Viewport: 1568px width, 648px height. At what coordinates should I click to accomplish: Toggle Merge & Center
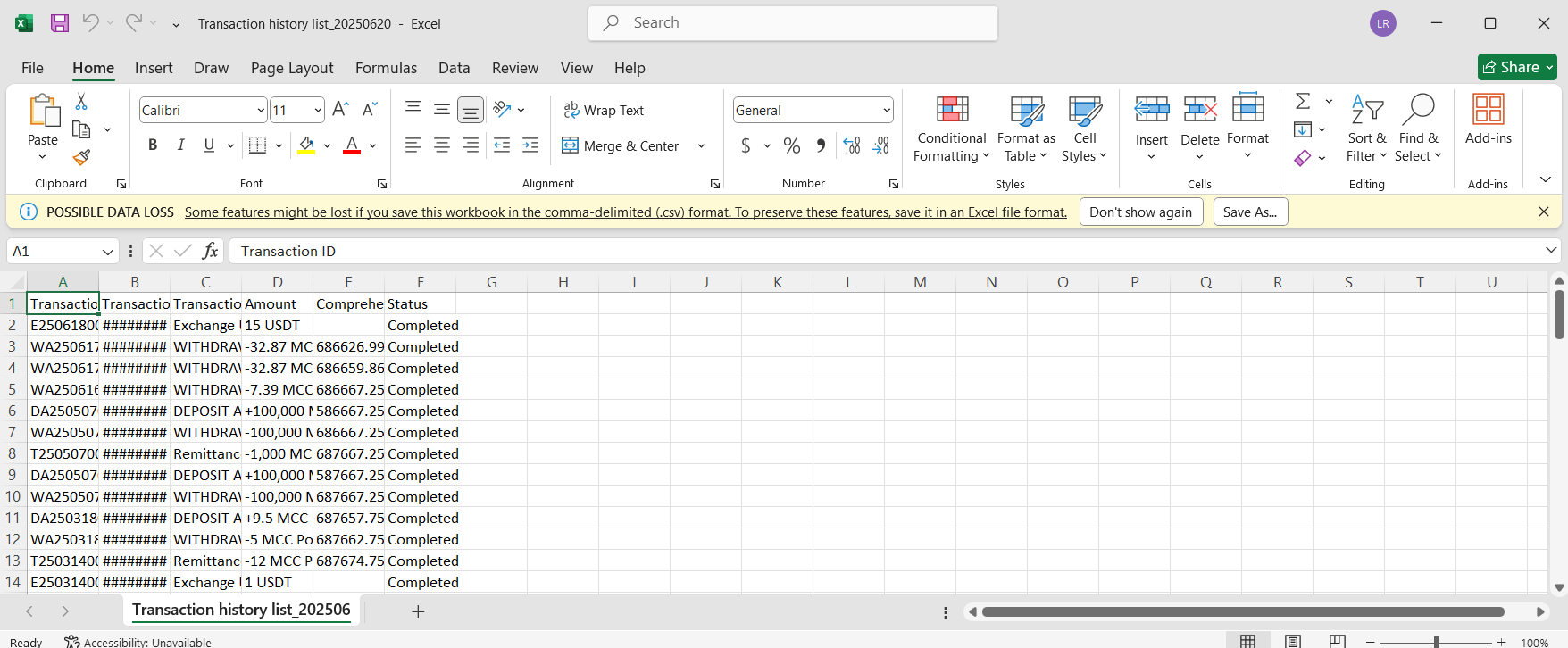621,145
